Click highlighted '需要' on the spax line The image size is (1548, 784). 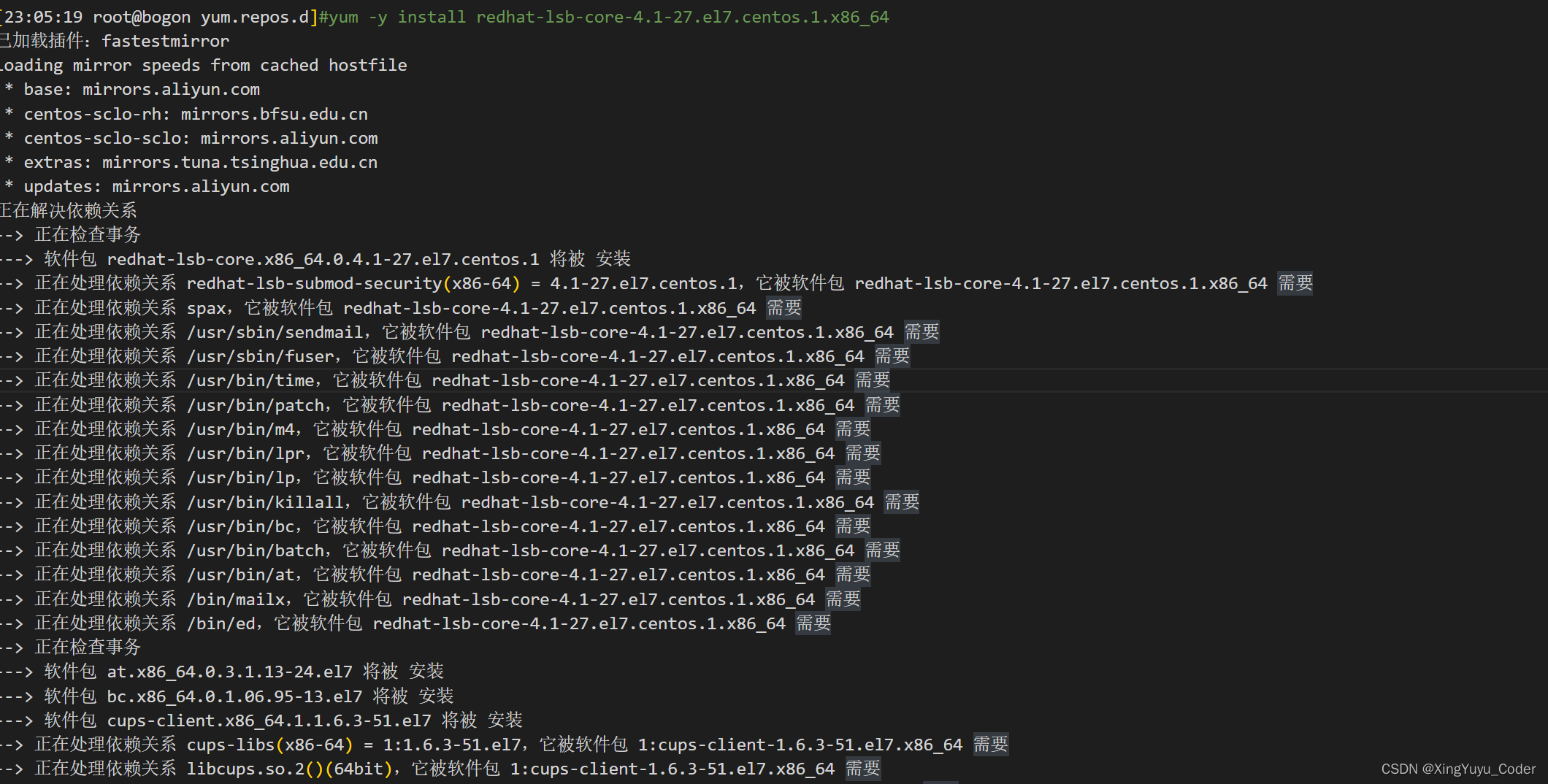(x=784, y=308)
